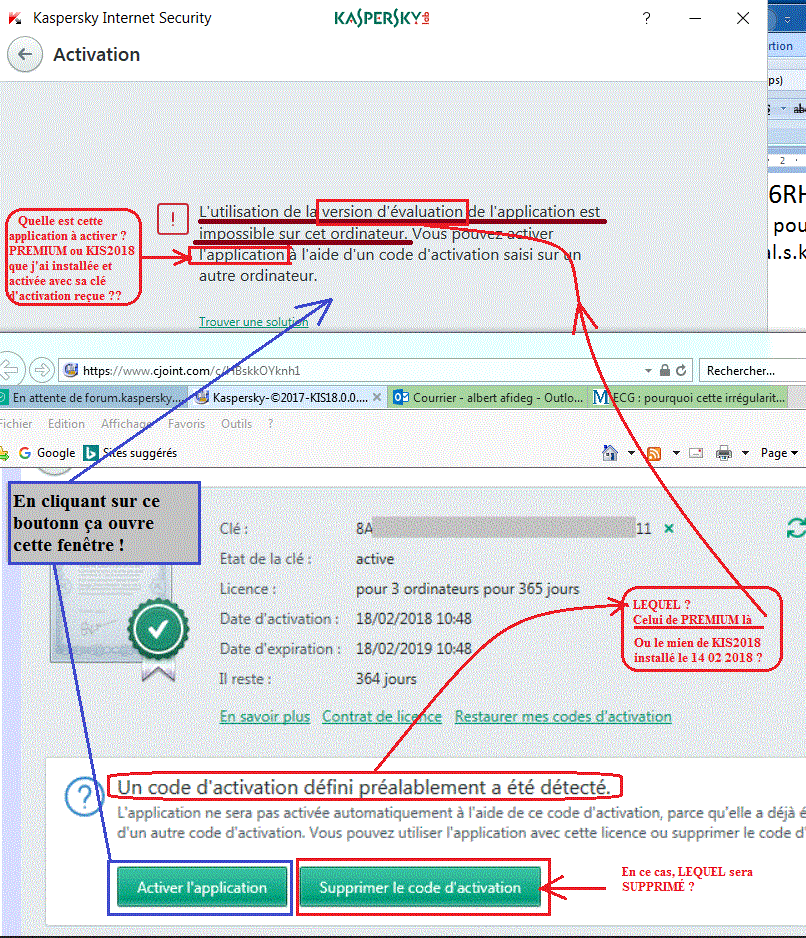Switch to the forum.kaspersky tab

(x=94, y=397)
